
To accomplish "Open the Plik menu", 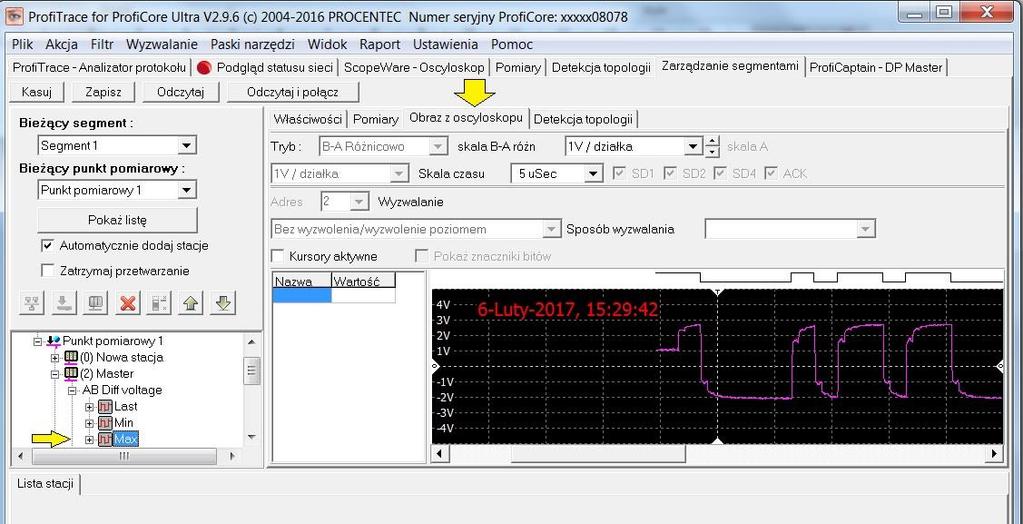I will pos(22,44).
